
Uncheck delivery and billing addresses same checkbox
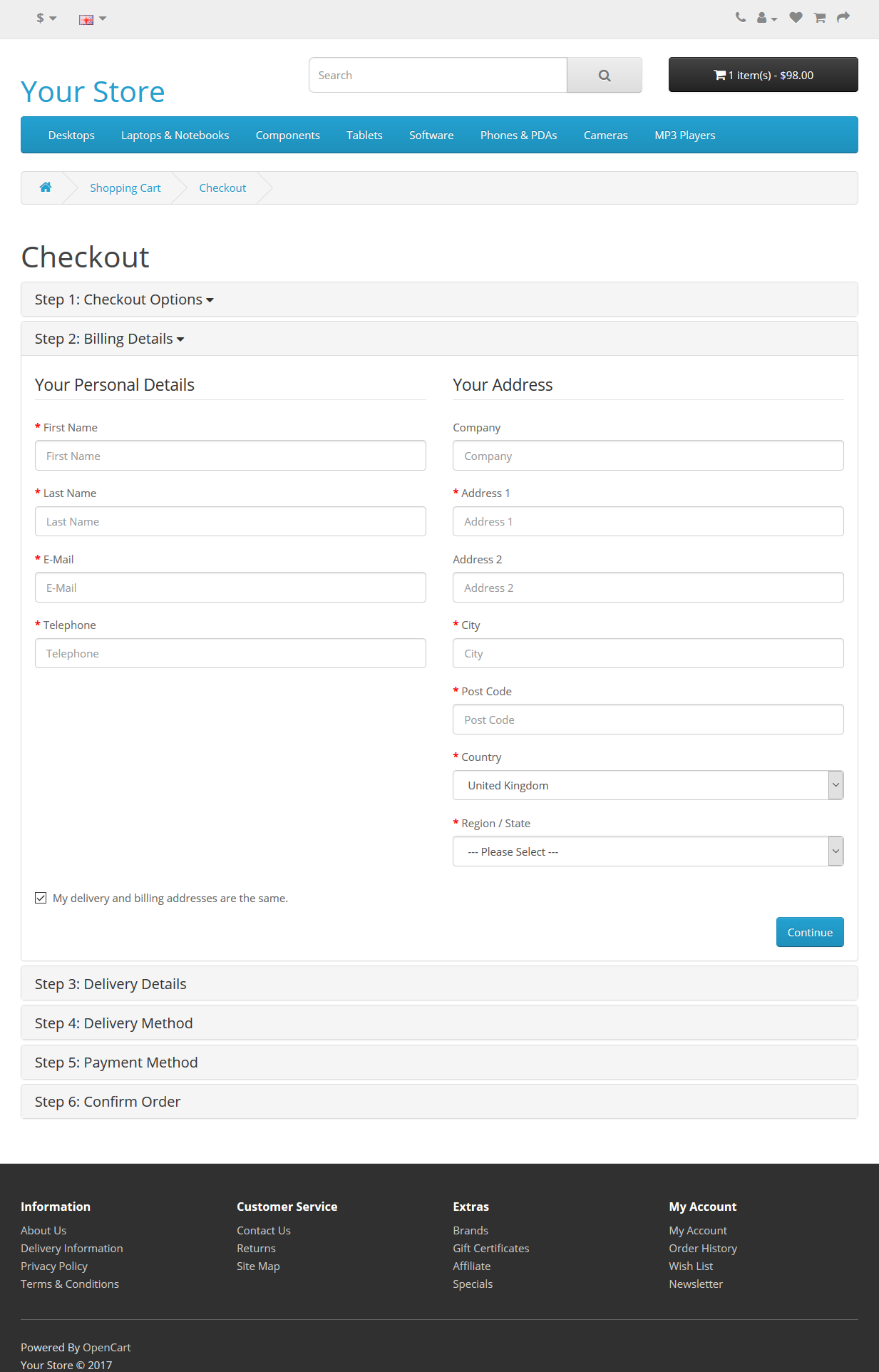[x=41, y=898]
